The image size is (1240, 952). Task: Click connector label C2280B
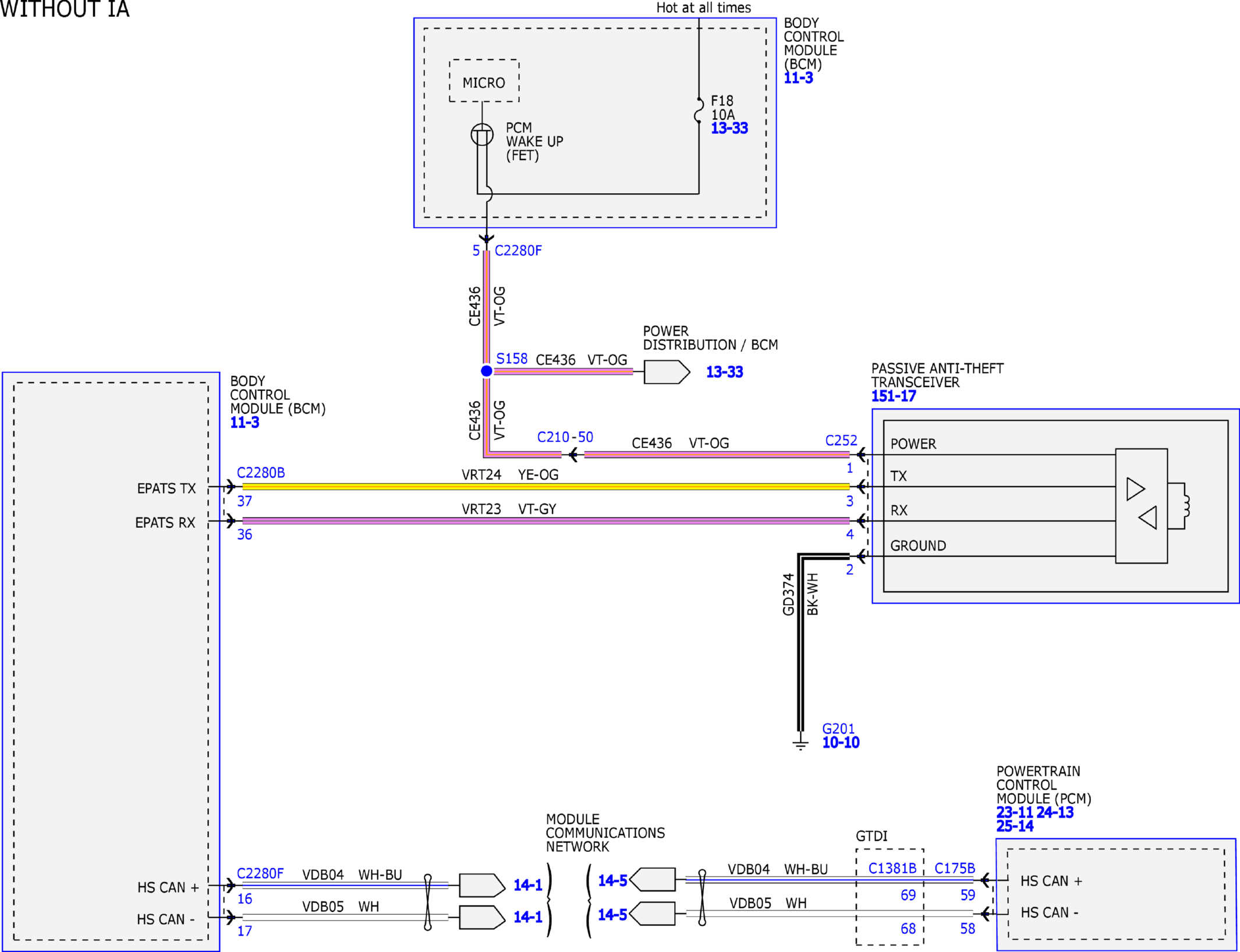pos(261,473)
